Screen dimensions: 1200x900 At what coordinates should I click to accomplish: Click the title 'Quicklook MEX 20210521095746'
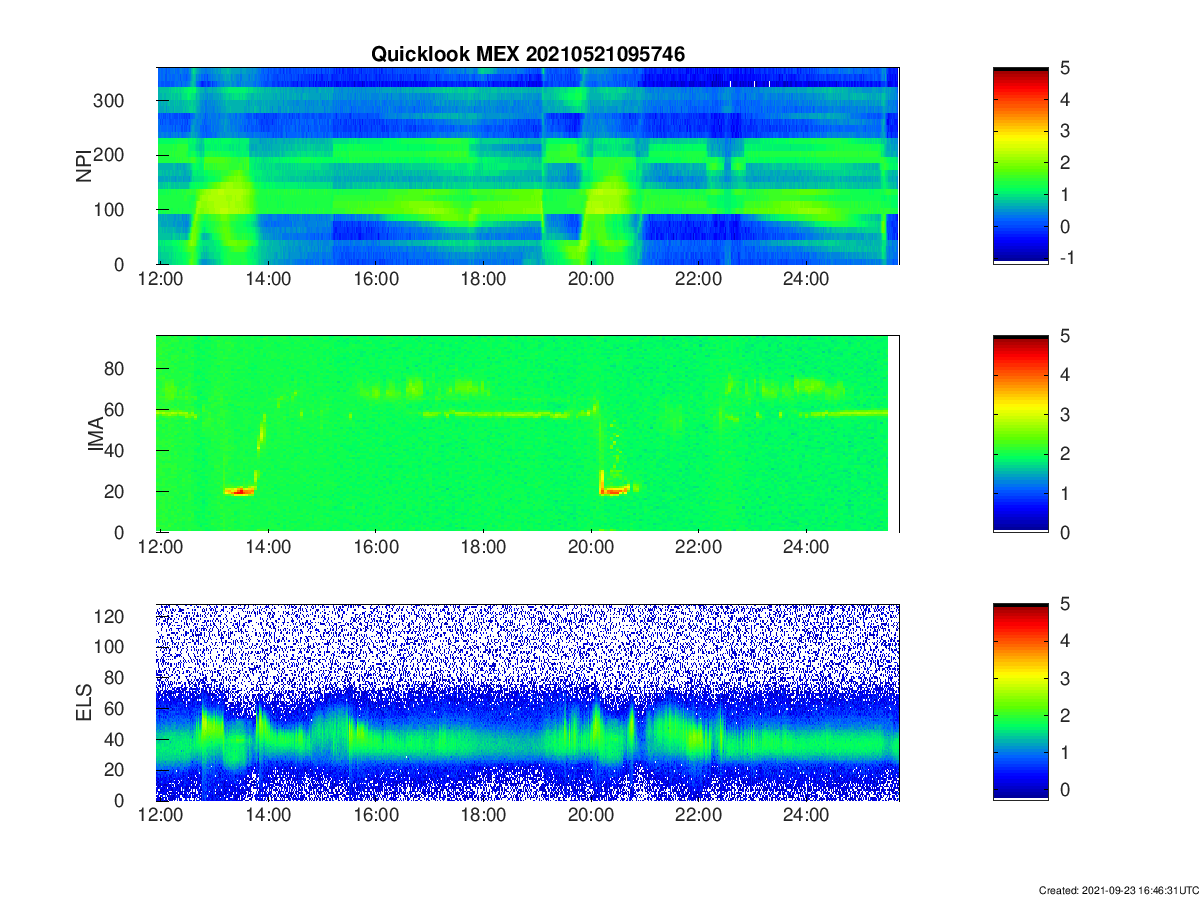[x=528, y=55]
